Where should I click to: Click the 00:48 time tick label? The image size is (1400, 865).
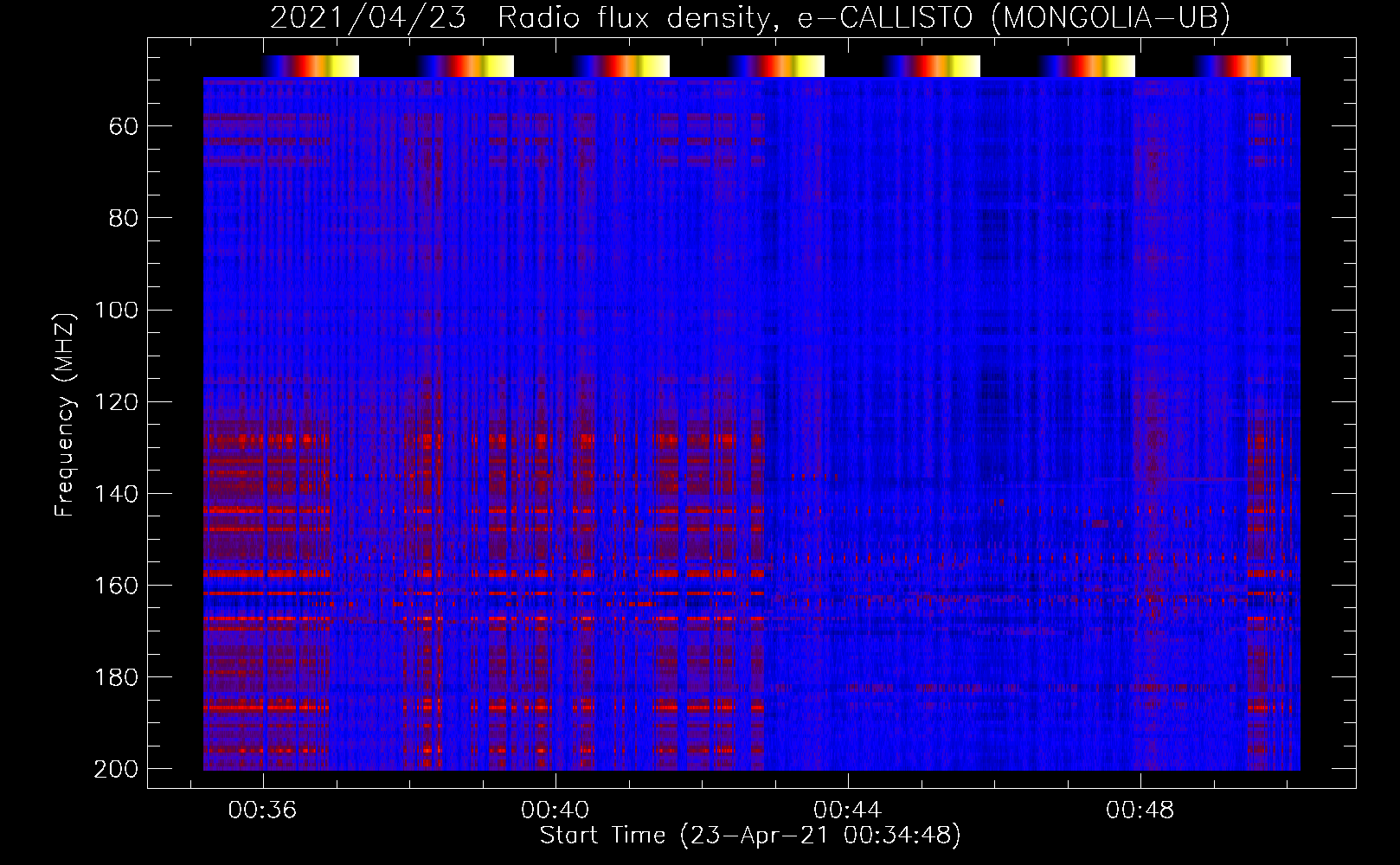tap(1140, 810)
